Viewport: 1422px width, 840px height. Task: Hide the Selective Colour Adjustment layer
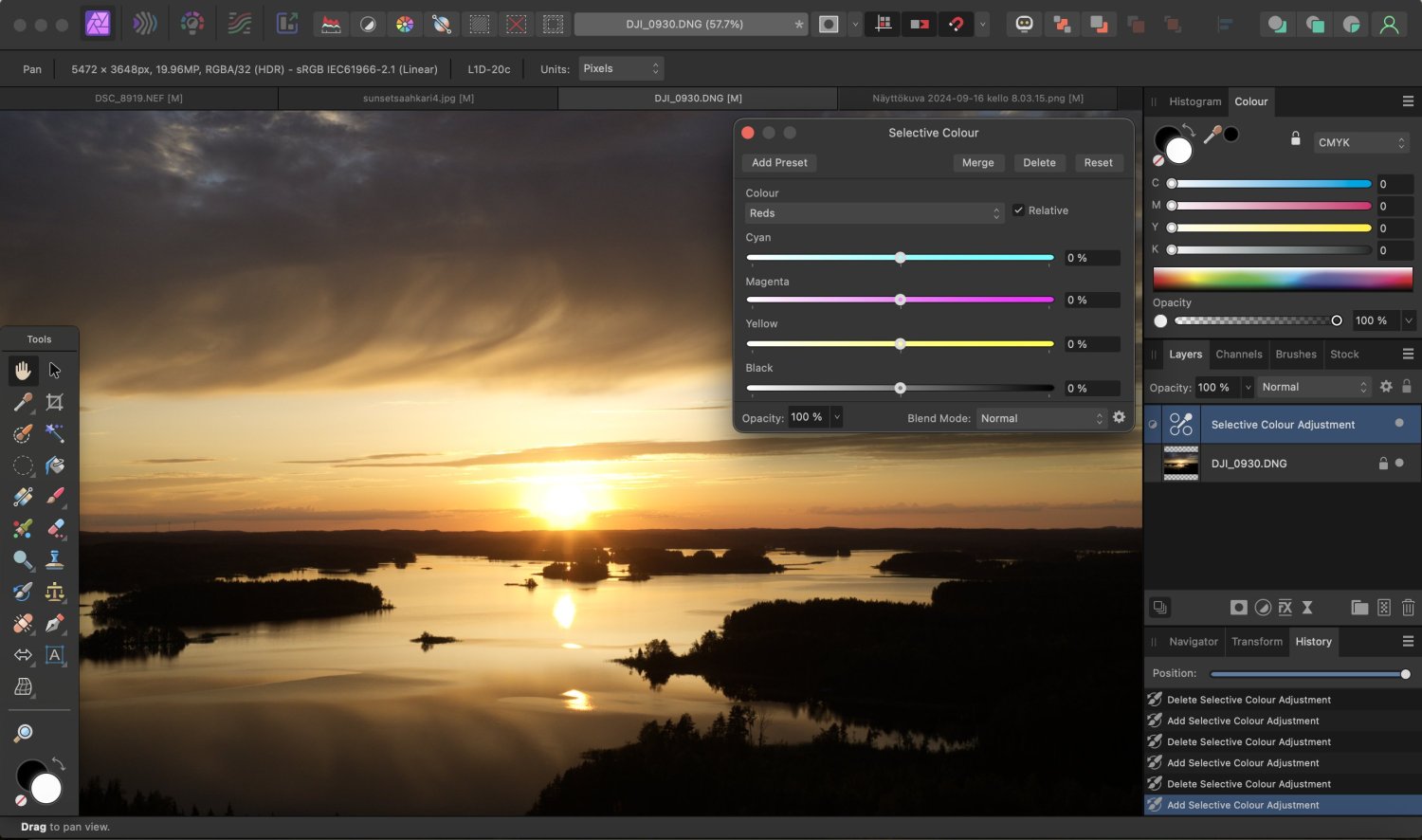tap(1398, 424)
